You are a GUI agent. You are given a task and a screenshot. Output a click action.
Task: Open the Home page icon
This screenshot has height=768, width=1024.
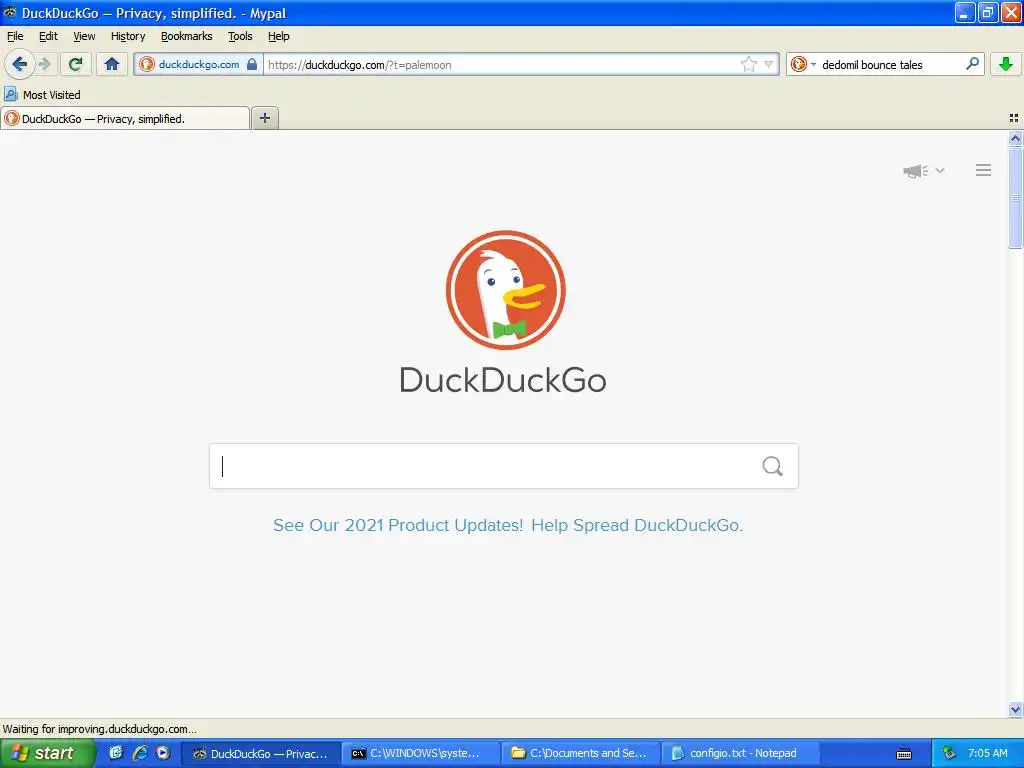[x=112, y=64]
